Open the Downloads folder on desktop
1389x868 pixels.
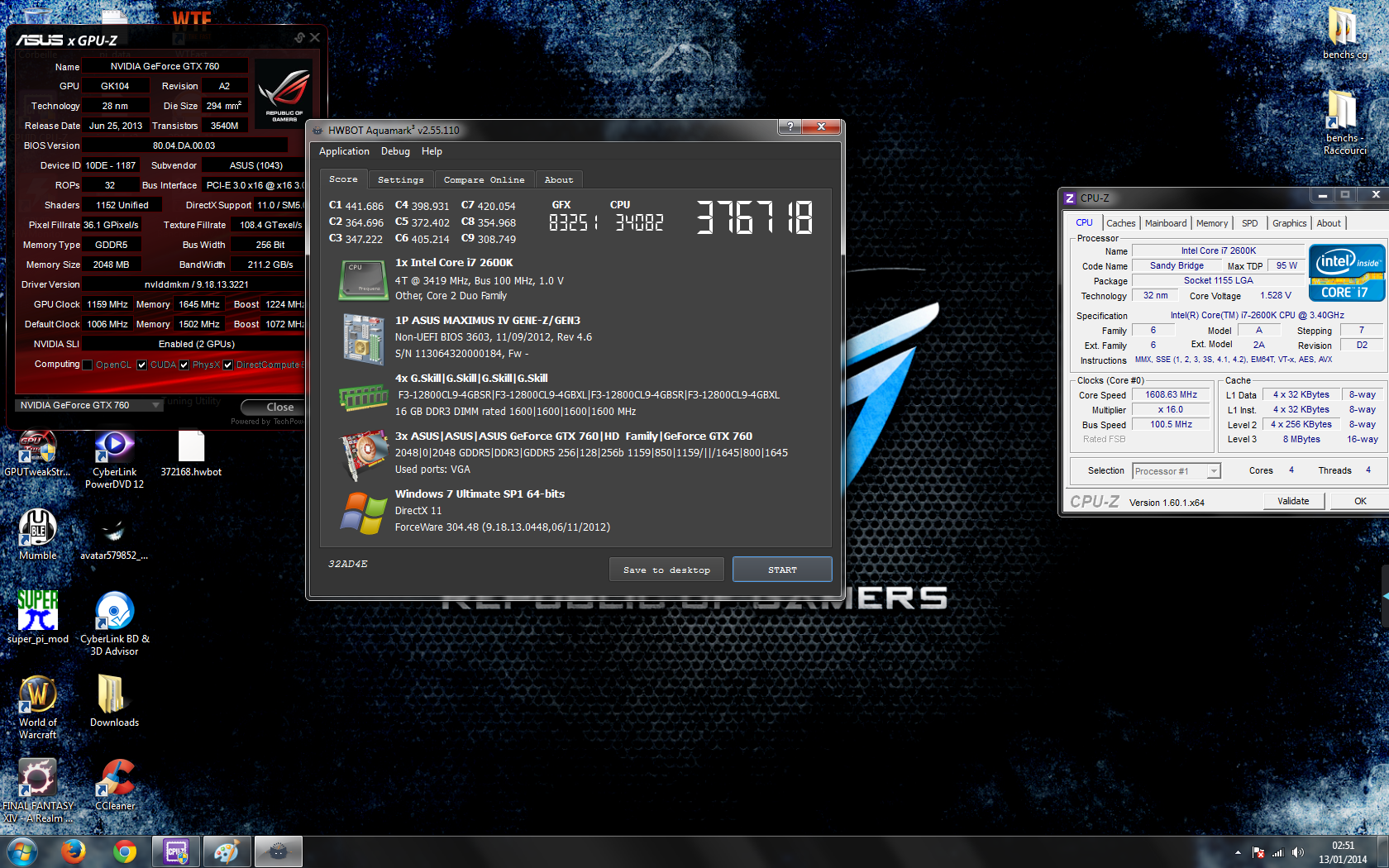114,700
